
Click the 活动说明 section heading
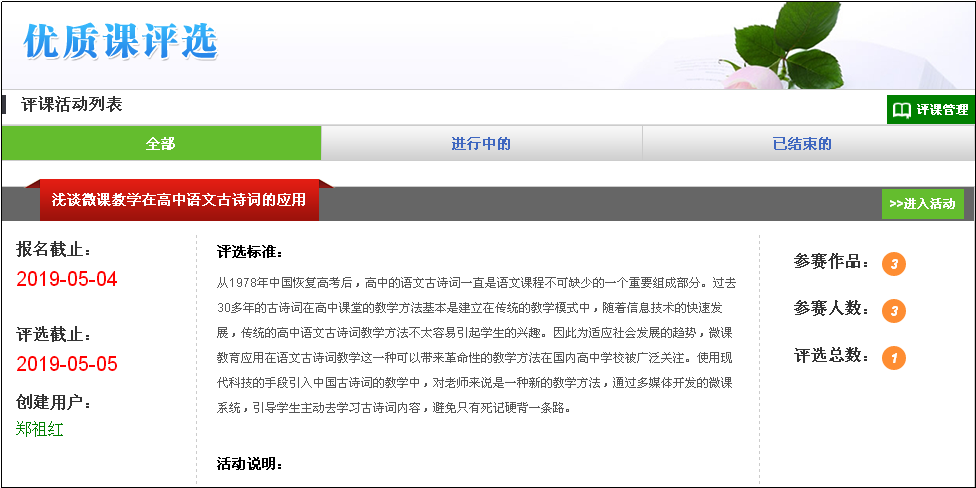[250, 464]
